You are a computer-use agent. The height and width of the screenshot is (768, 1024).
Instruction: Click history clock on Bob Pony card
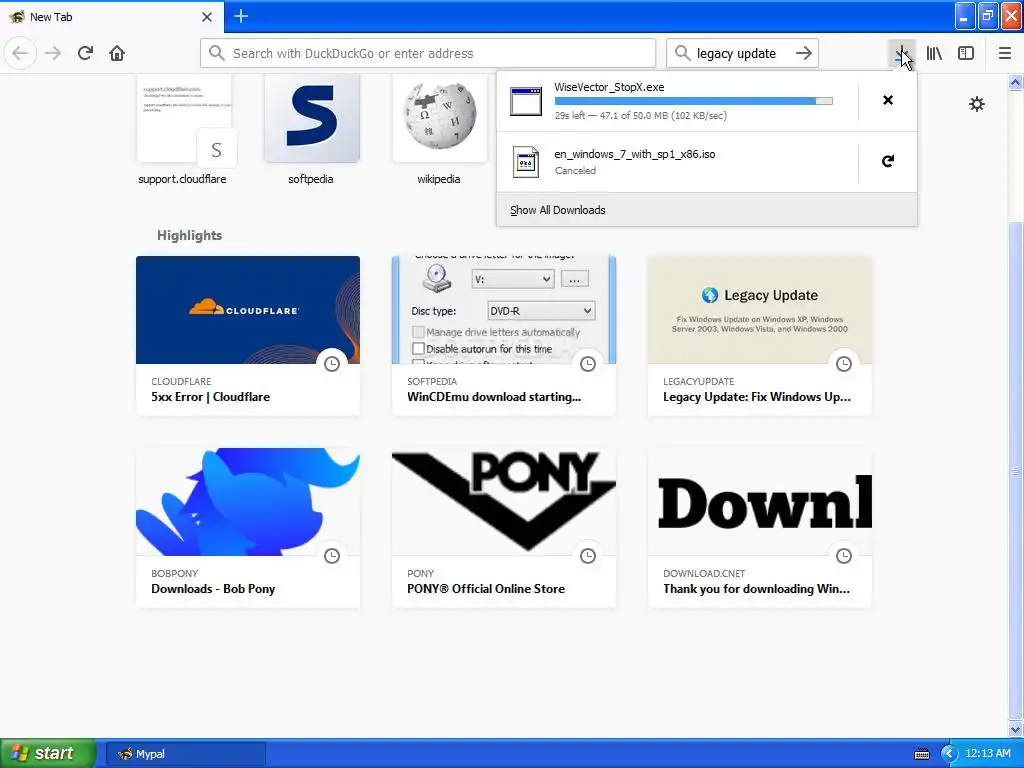point(332,556)
